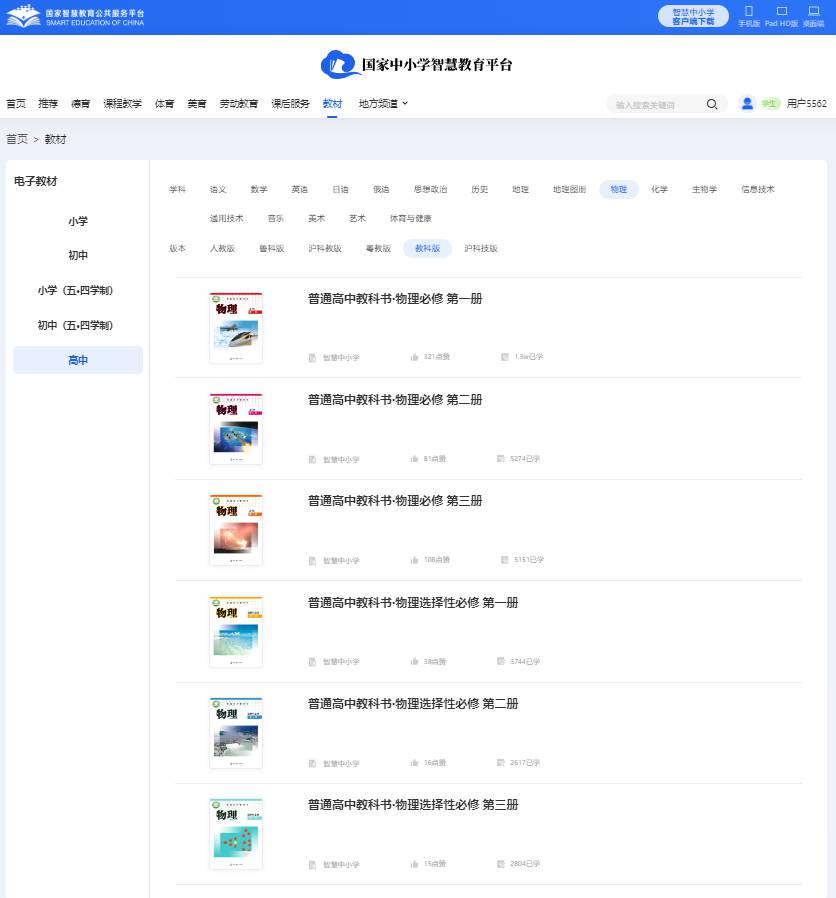Select the 沪科技版 edition filter
The width and height of the screenshot is (836, 898).
click(x=481, y=248)
